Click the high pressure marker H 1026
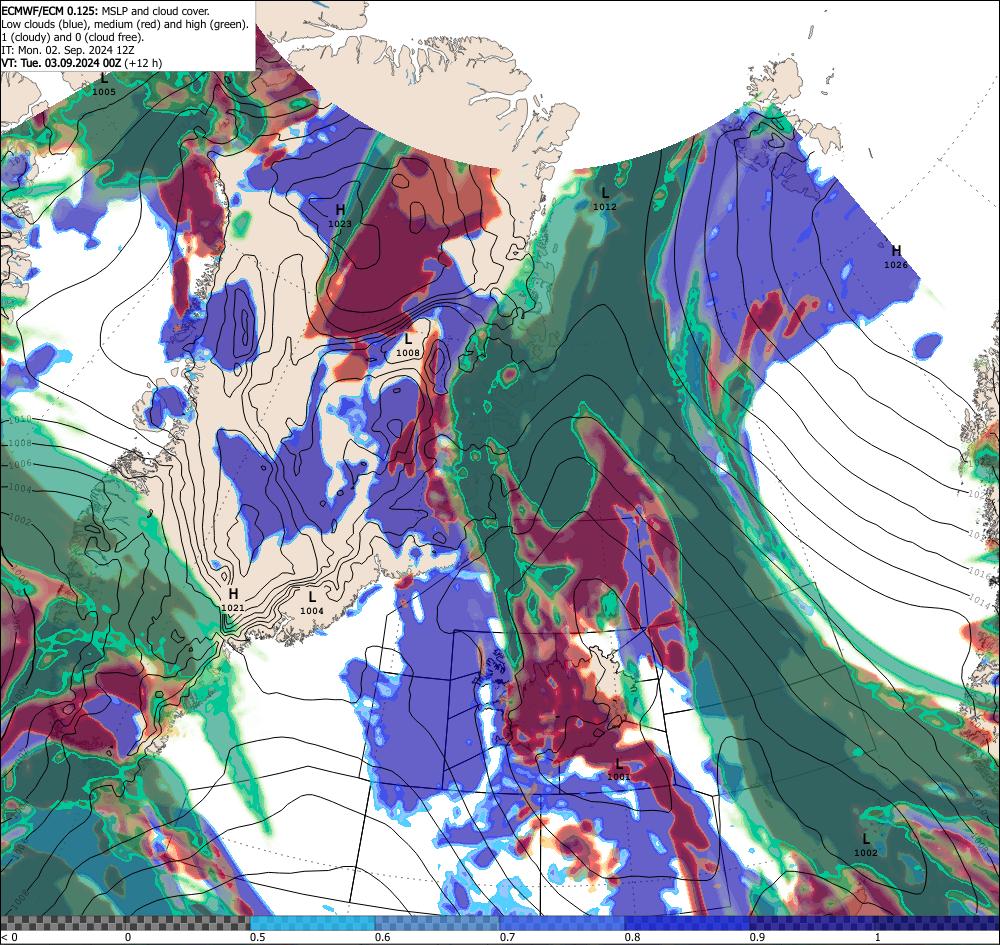Image resolution: width=1000 pixels, height=945 pixels. tap(895, 256)
